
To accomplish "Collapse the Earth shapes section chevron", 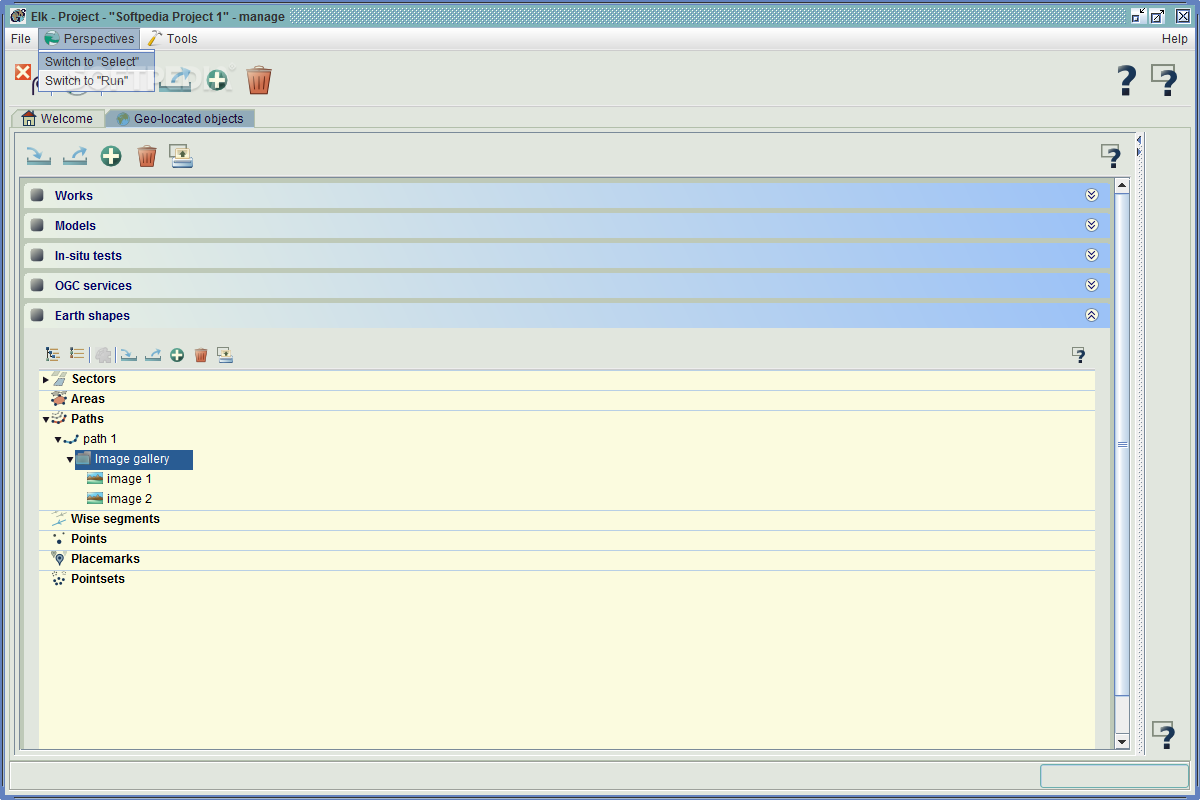I will click(1092, 315).
